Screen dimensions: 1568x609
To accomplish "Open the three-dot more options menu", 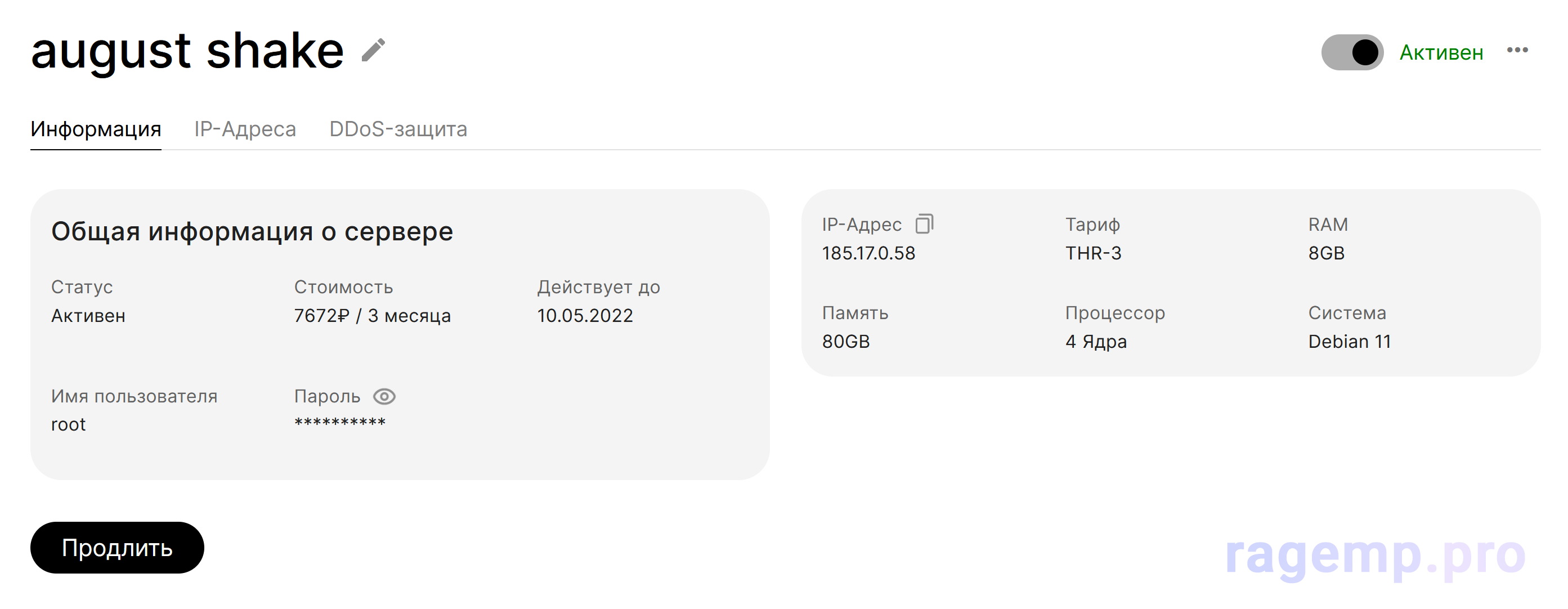I will (x=1517, y=51).
